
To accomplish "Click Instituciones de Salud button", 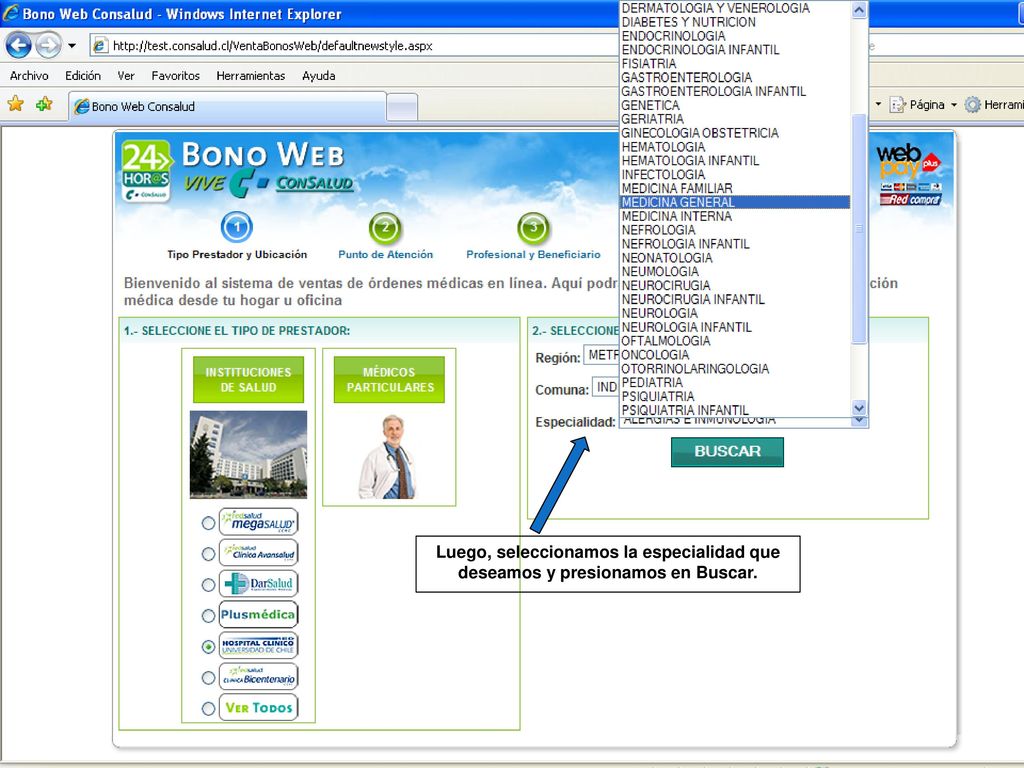I will click(248, 379).
